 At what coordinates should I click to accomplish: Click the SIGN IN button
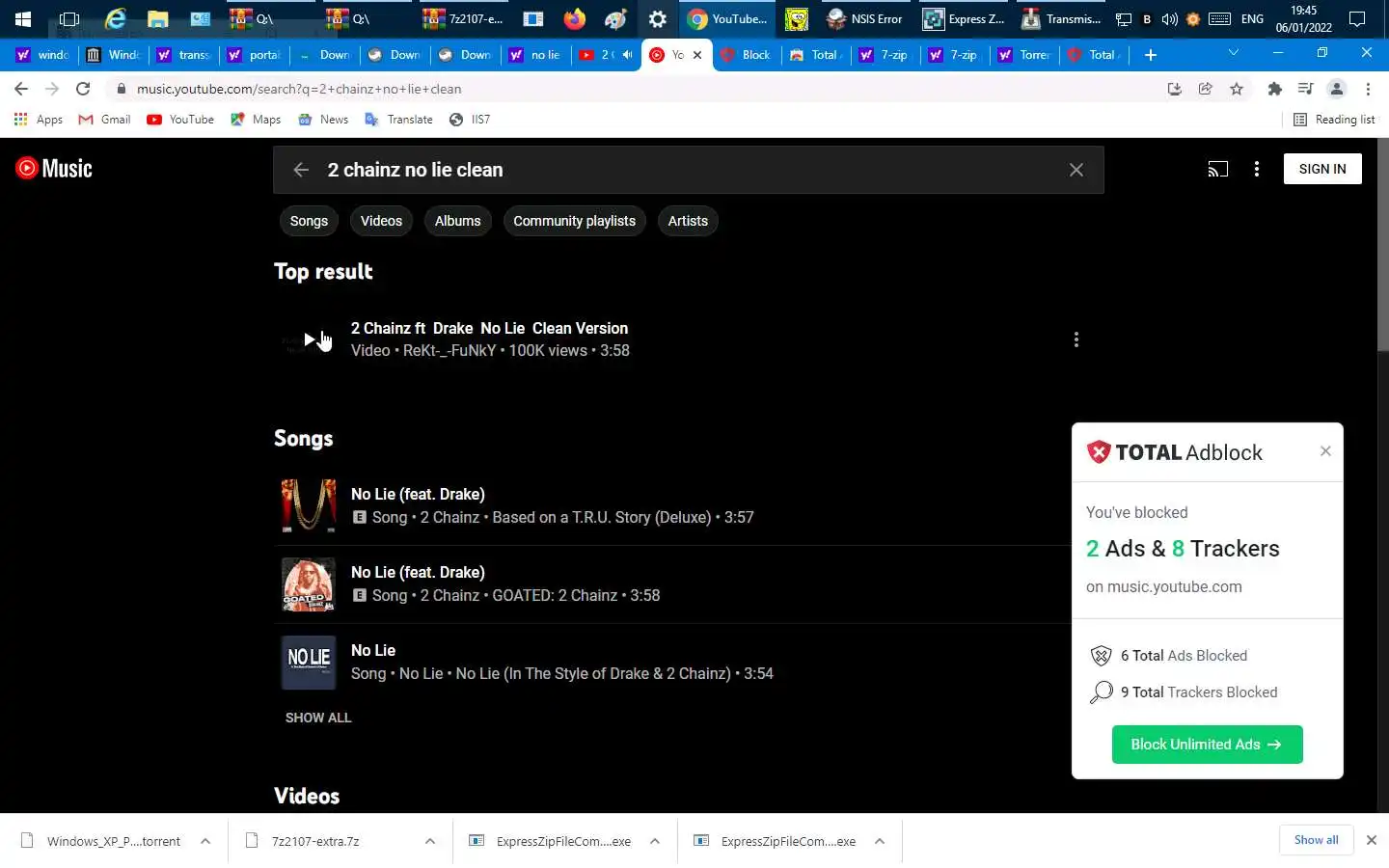[1322, 169]
